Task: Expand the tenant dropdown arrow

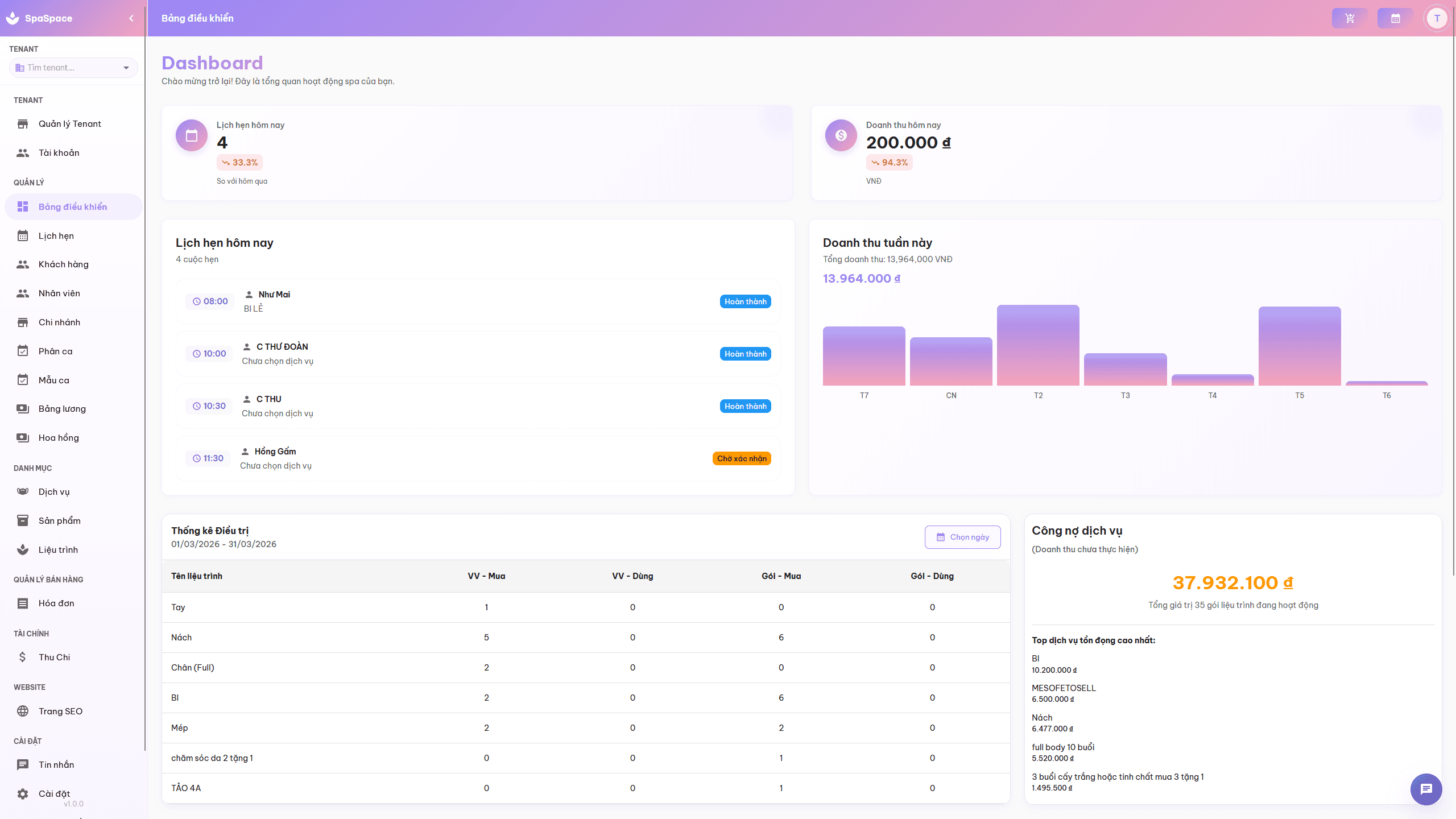Action: pos(126,68)
